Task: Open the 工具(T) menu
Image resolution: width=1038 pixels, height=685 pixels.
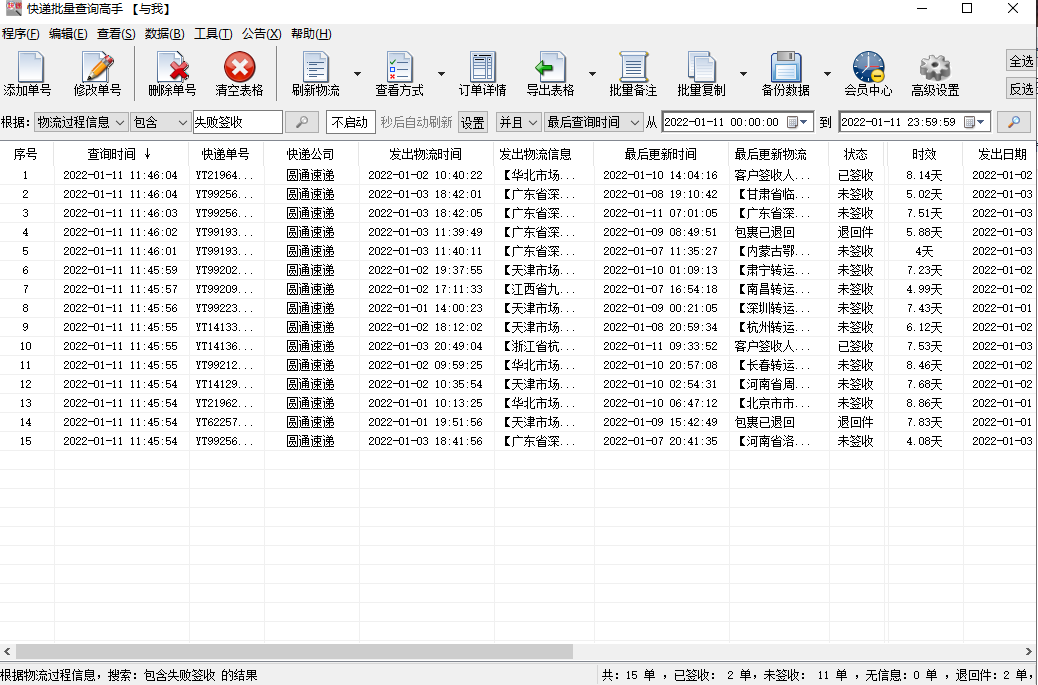Action: click(213, 33)
